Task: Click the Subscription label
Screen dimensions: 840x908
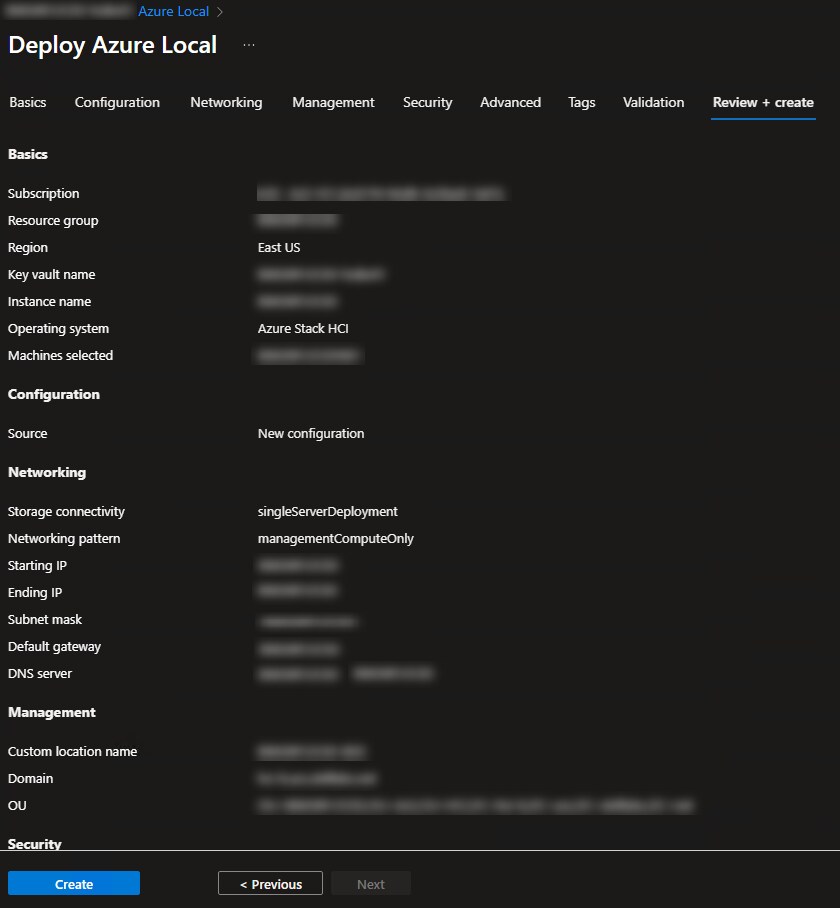Action: (x=43, y=193)
